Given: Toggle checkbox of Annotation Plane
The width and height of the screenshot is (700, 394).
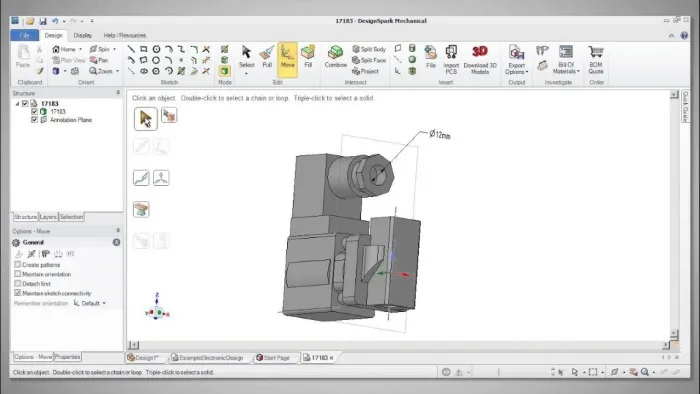Looking at the screenshot, I should (34, 120).
